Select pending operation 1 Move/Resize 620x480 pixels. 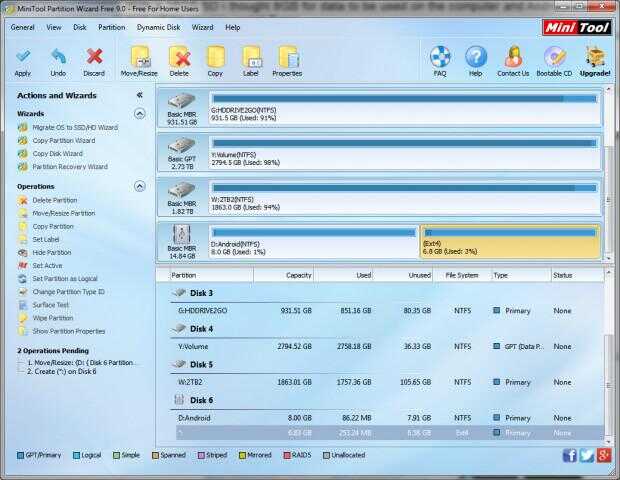[x=80, y=363]
